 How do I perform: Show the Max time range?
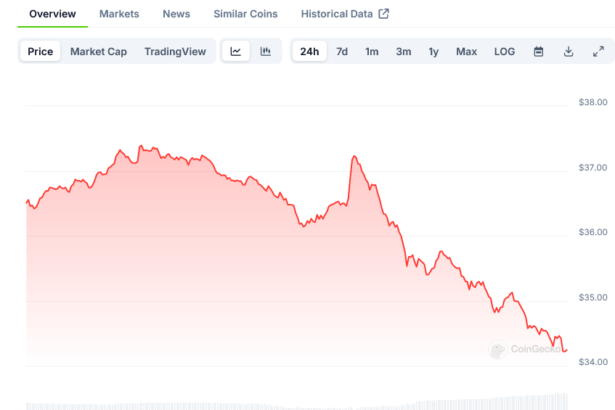click(466, 51)
